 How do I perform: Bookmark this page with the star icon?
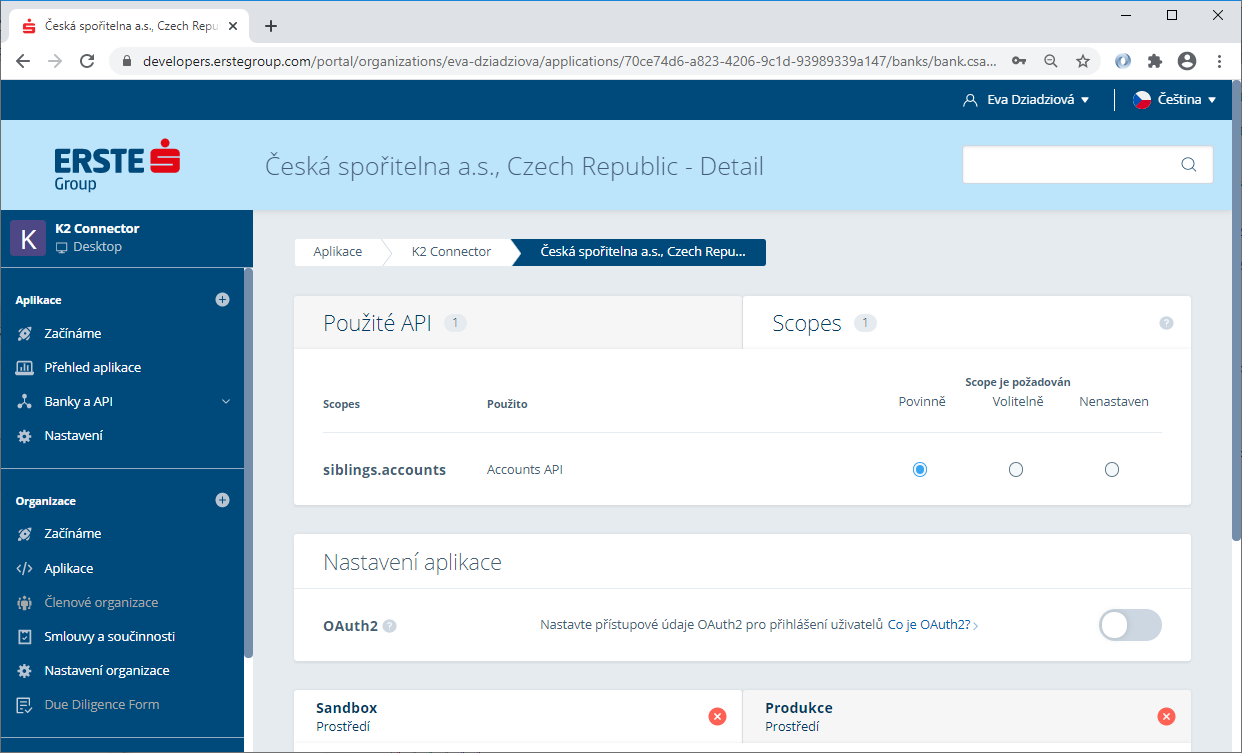1082,61
